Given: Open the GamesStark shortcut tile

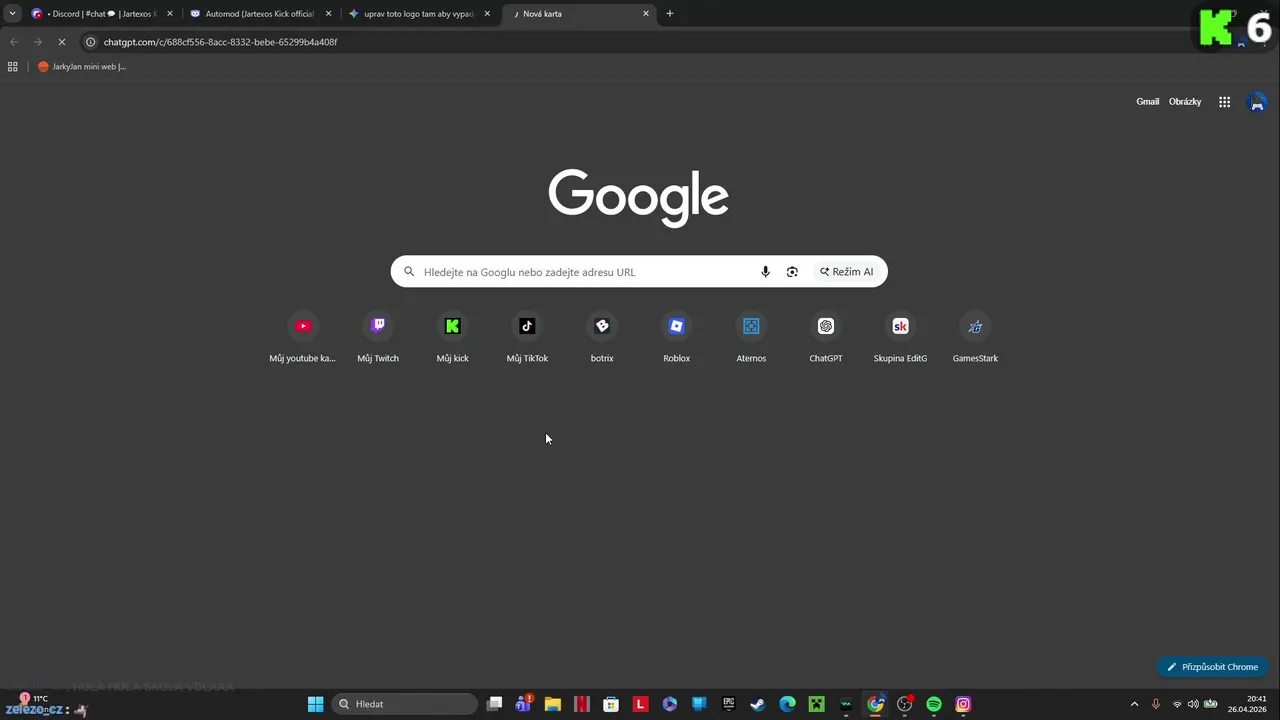Looking at the screenshot, I should 975,338.
